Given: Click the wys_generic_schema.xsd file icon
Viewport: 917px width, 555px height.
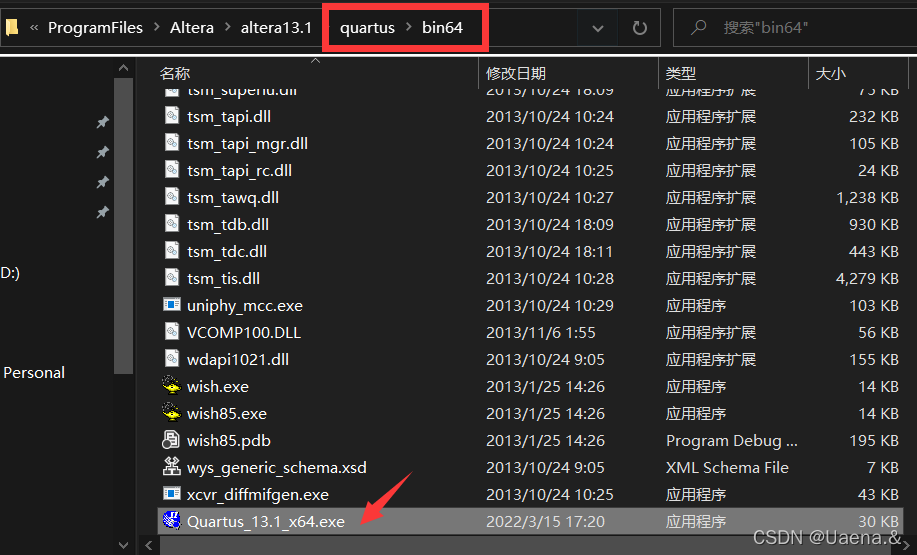Looking at the screenshot, I should [171, 467].
